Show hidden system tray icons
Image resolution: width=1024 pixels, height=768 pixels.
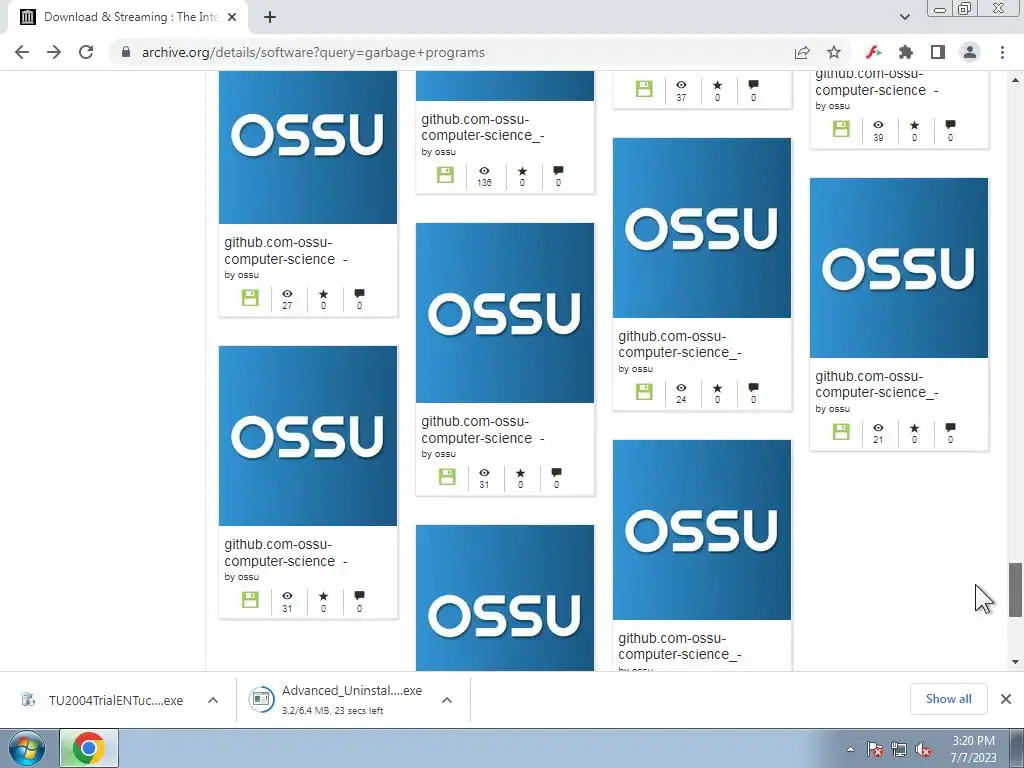(x=850, y=749)
